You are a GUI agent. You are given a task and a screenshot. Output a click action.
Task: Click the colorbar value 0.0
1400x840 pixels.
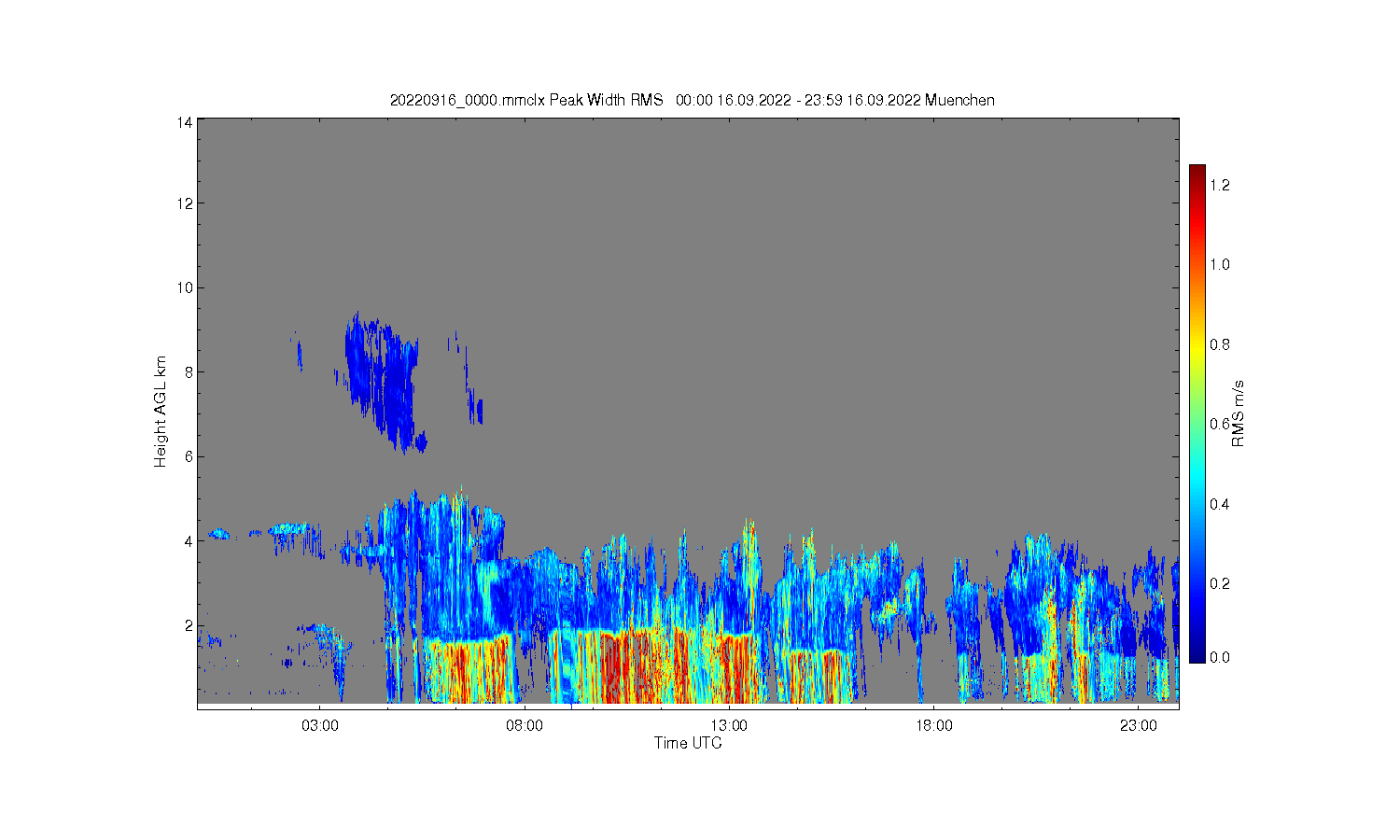[1220, 657]
